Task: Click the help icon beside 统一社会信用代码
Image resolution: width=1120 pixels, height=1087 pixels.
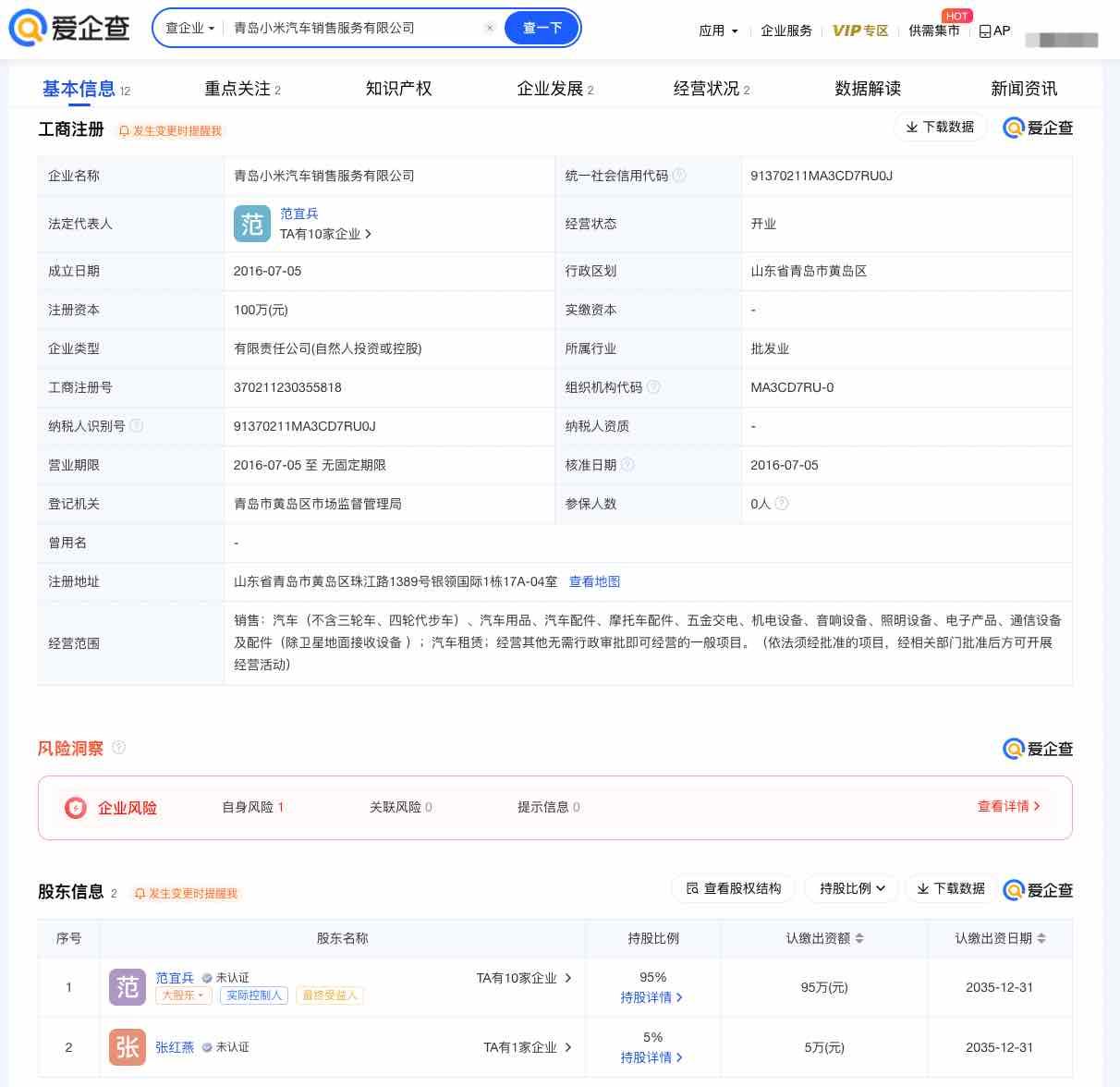Action: click(679, 176)
